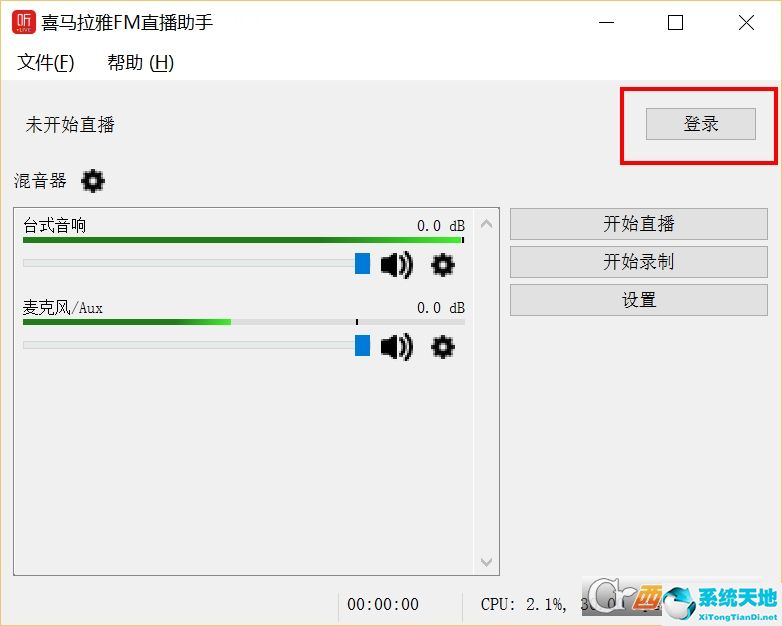Mute the 麦克风/Aux speaker icon
Viewport: 782px width, 626px height.
pos(397,347)
